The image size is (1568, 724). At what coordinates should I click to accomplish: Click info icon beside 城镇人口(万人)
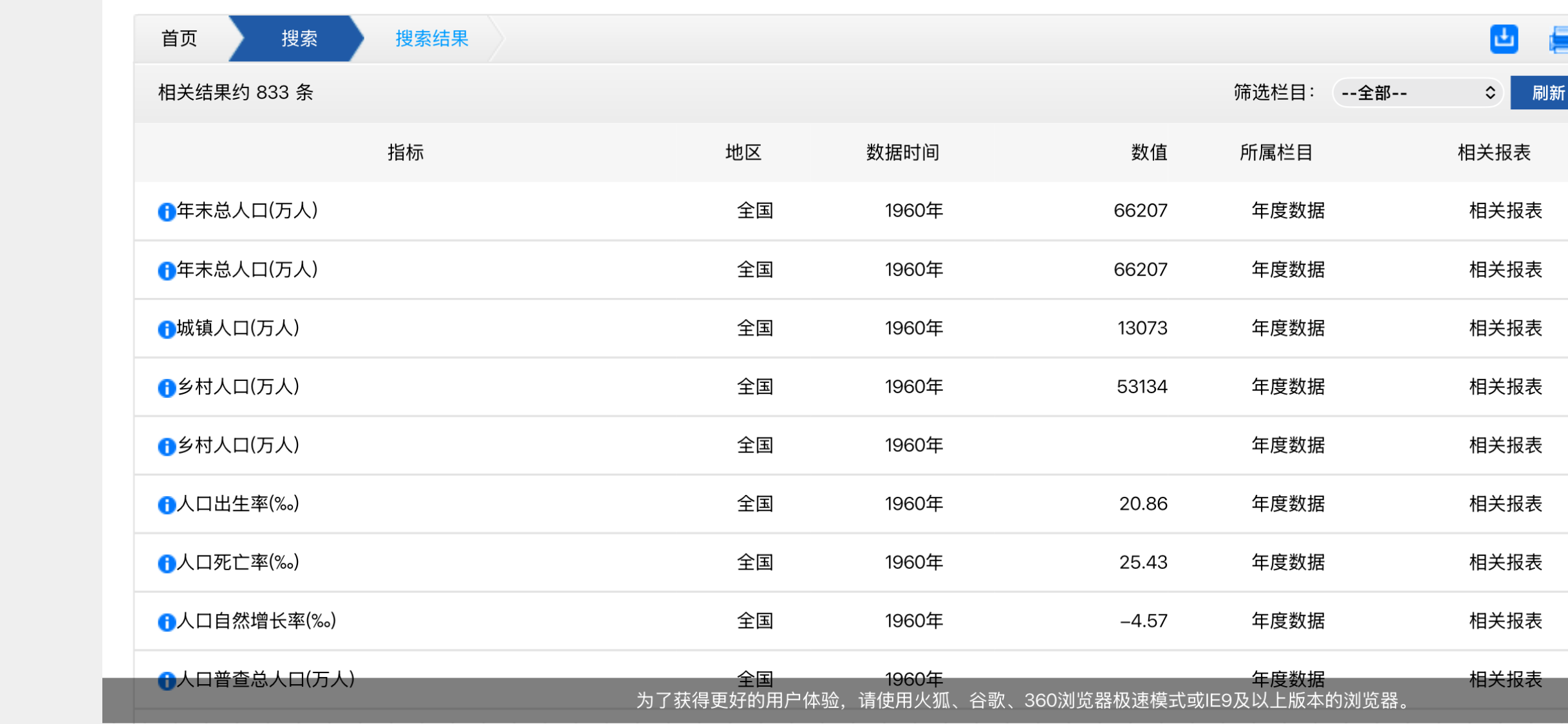point(166,330)
